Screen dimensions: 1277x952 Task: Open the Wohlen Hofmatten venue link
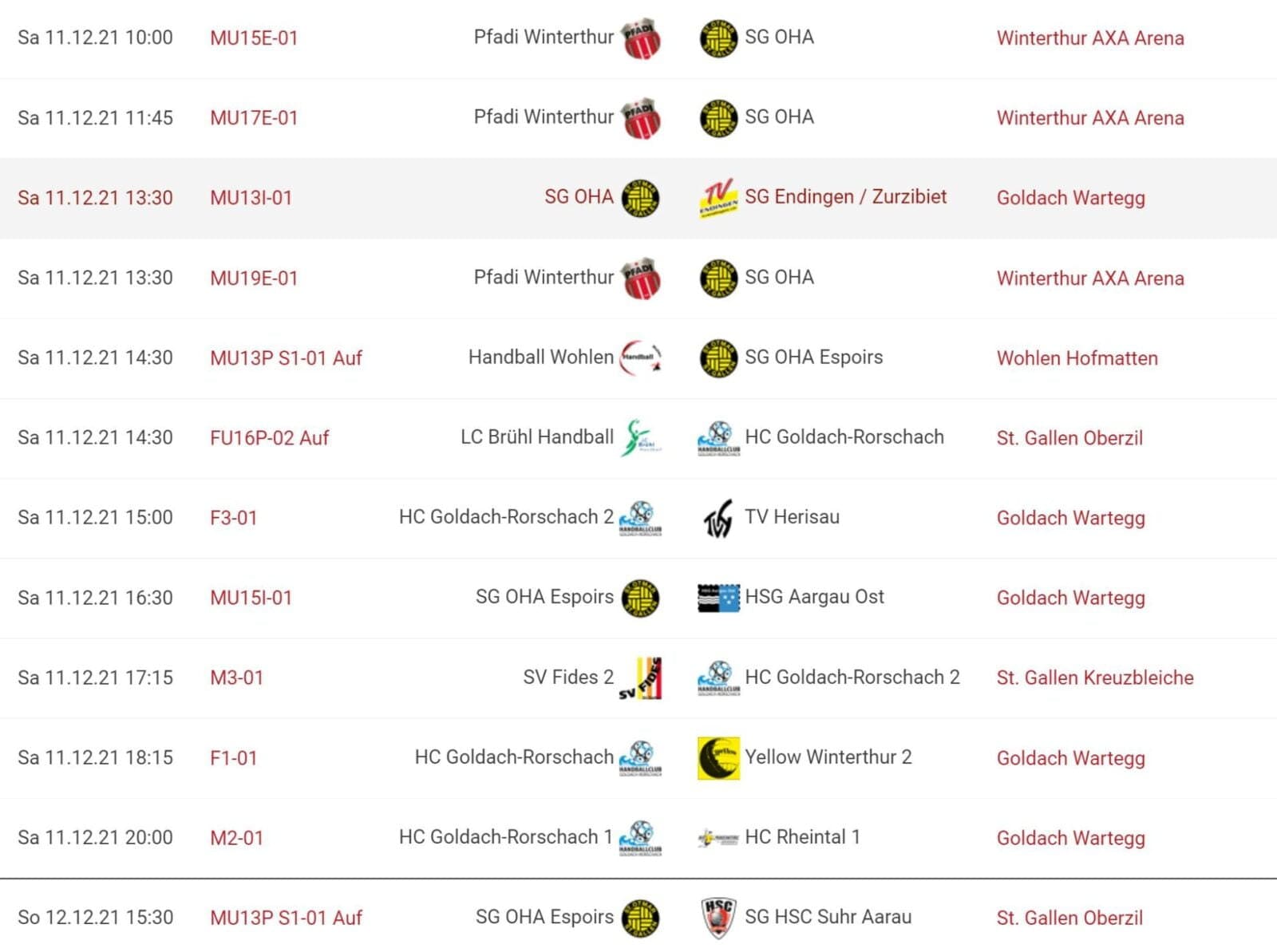click(x=1077, y=358)
